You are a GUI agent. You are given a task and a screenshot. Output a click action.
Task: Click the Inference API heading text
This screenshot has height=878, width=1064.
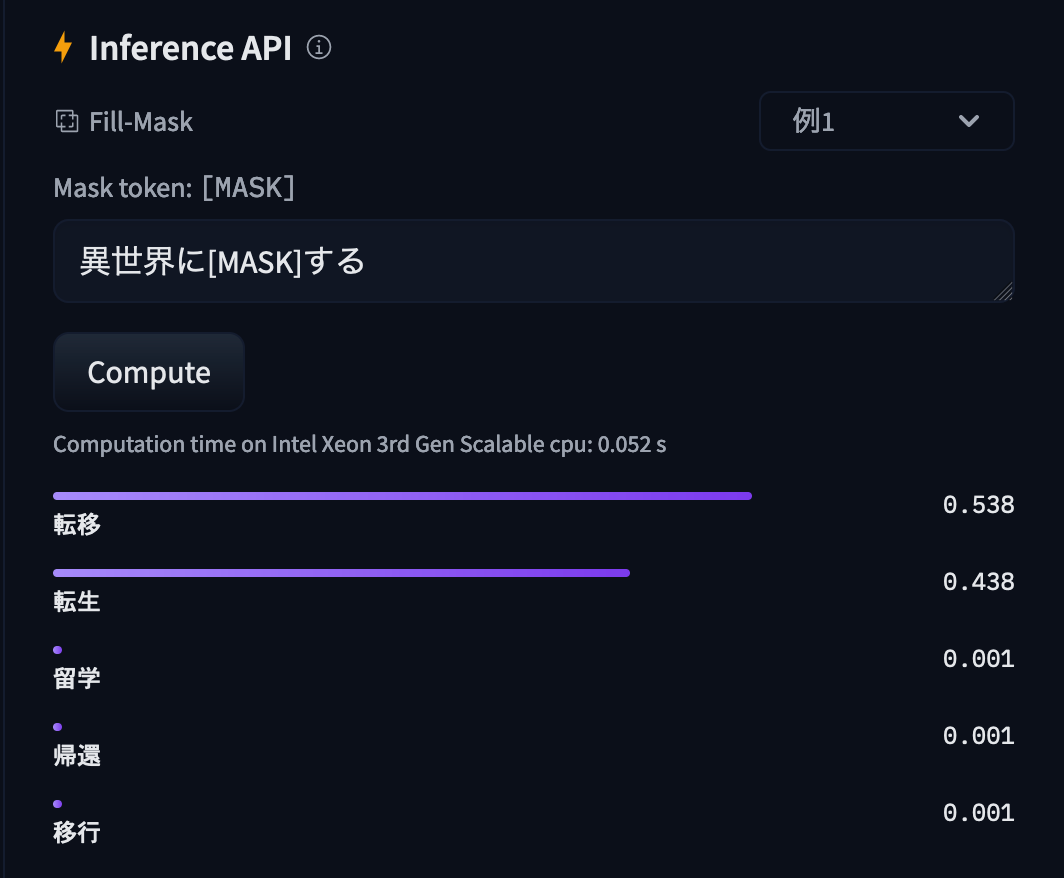(190, 48)
